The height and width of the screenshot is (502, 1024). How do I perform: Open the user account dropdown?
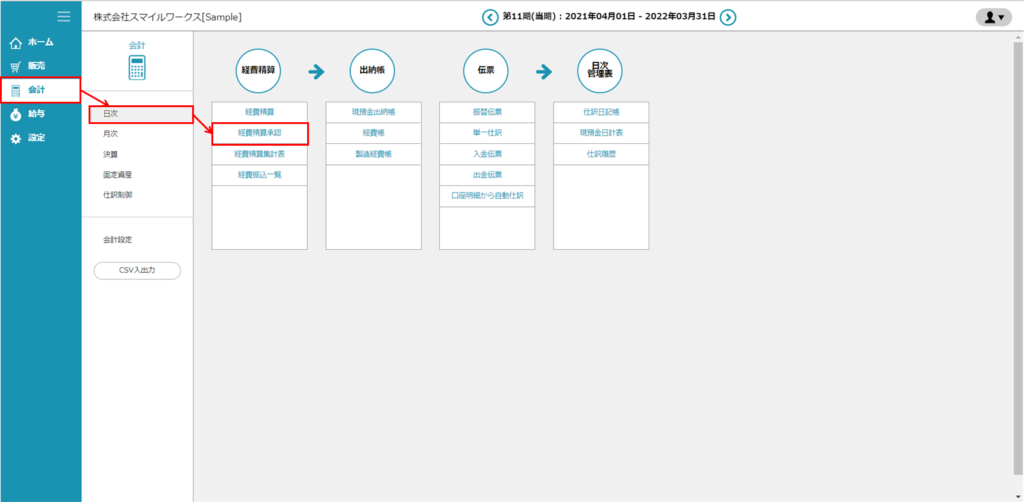tap(993, 17)
